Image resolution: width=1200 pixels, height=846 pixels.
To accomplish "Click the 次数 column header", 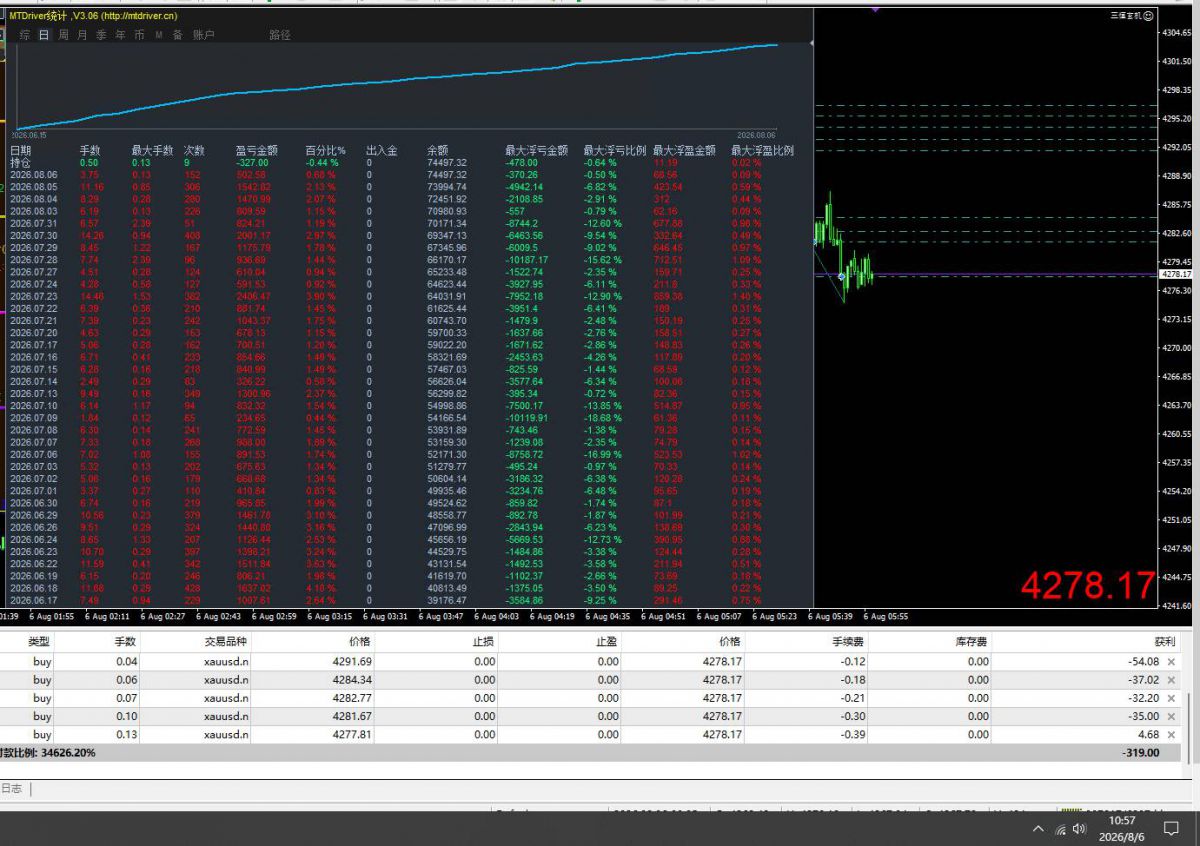I will tap(194, 150).
